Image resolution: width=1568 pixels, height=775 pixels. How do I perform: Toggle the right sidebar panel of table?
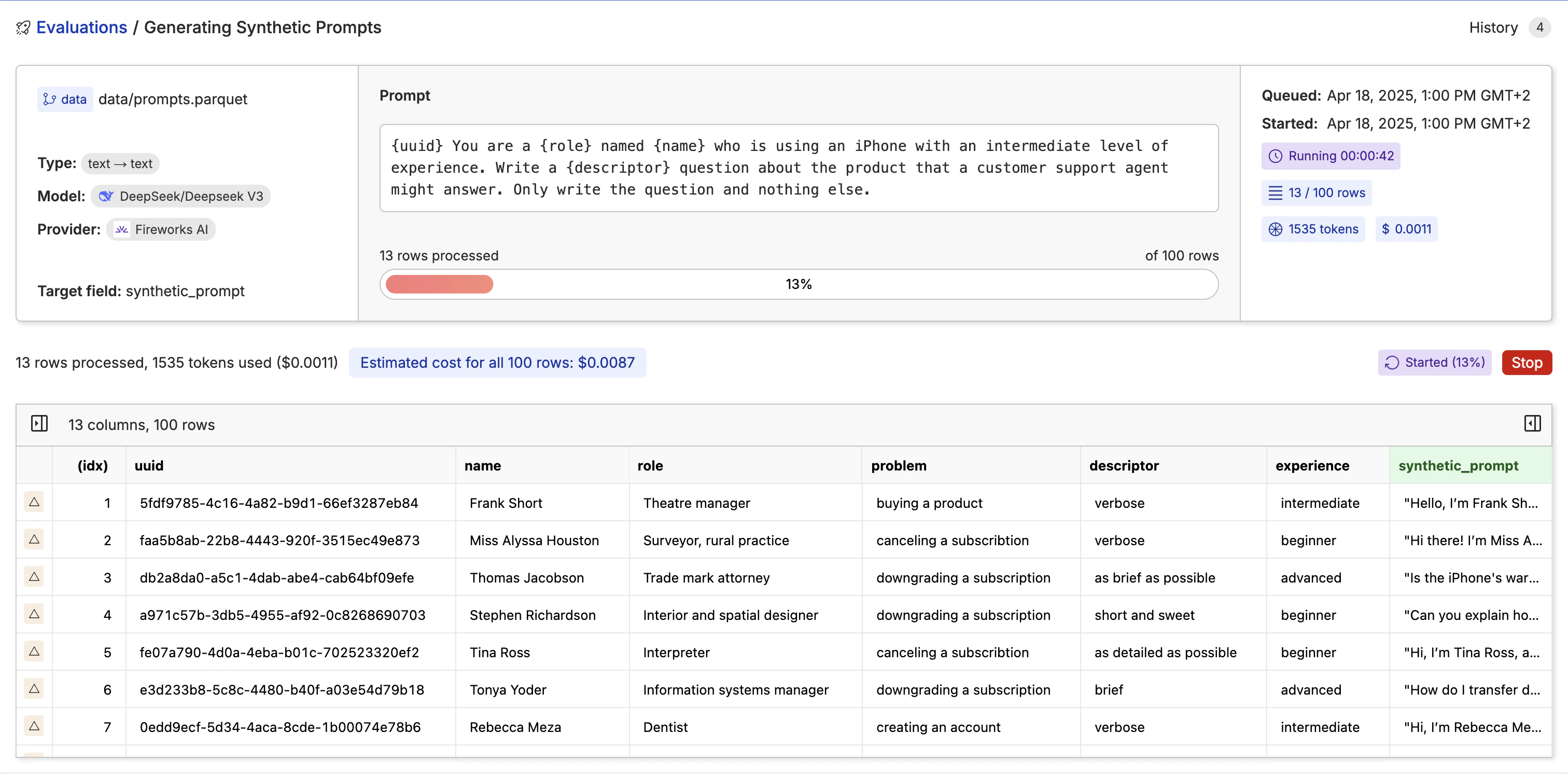1532,424
